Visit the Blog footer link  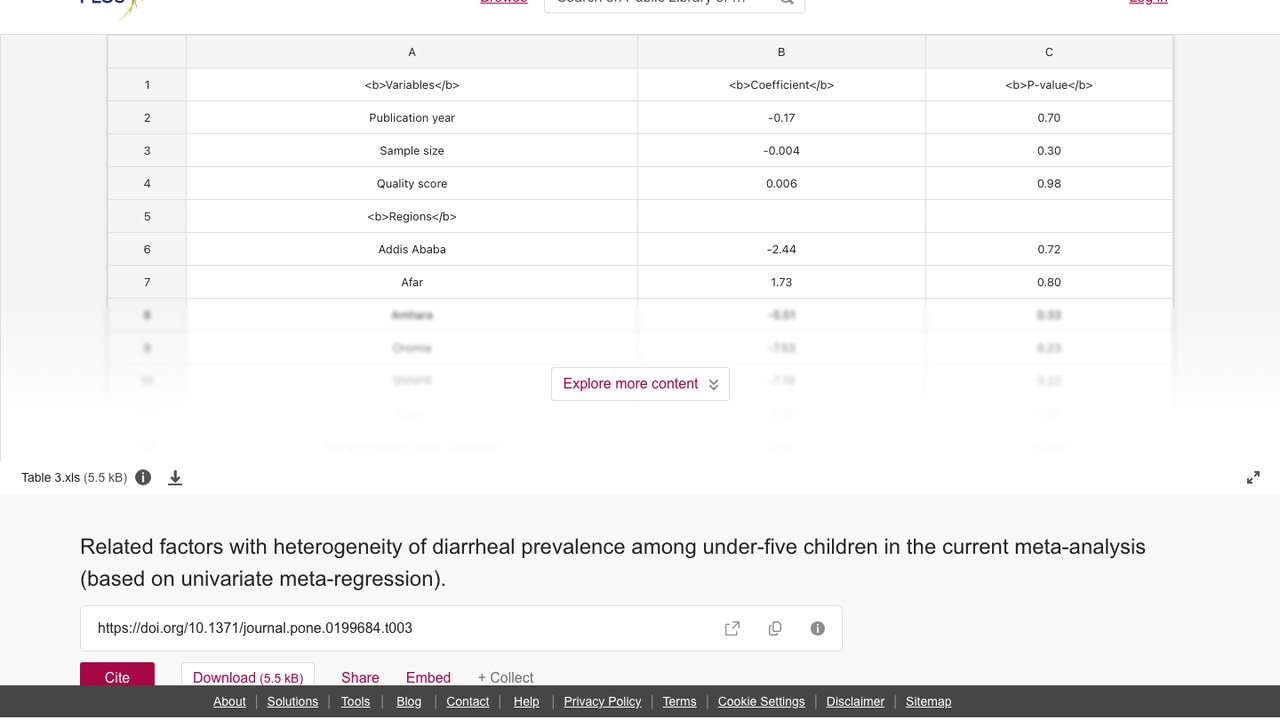(409, 702)
